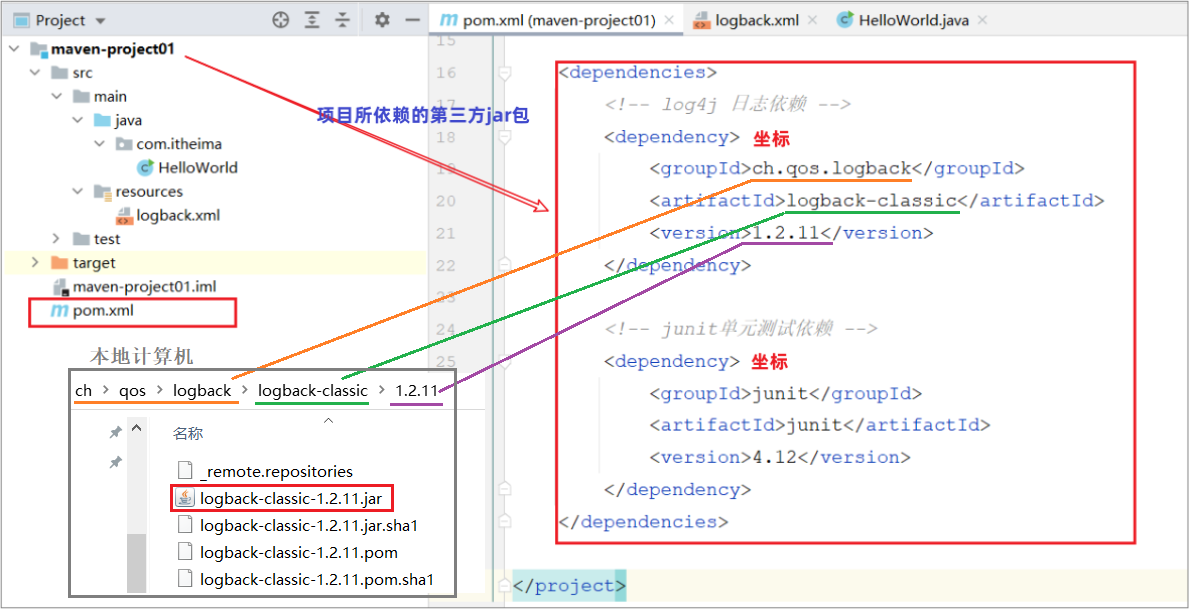Collapse the maven-project01 tree node
This screenshot has width=1190, height=609.
pyautogui.click(x=13, y=47)
